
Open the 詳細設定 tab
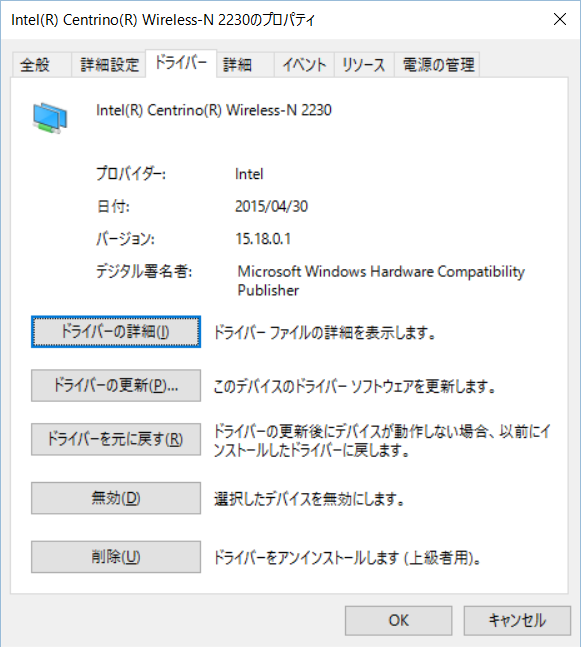(109, 65)
